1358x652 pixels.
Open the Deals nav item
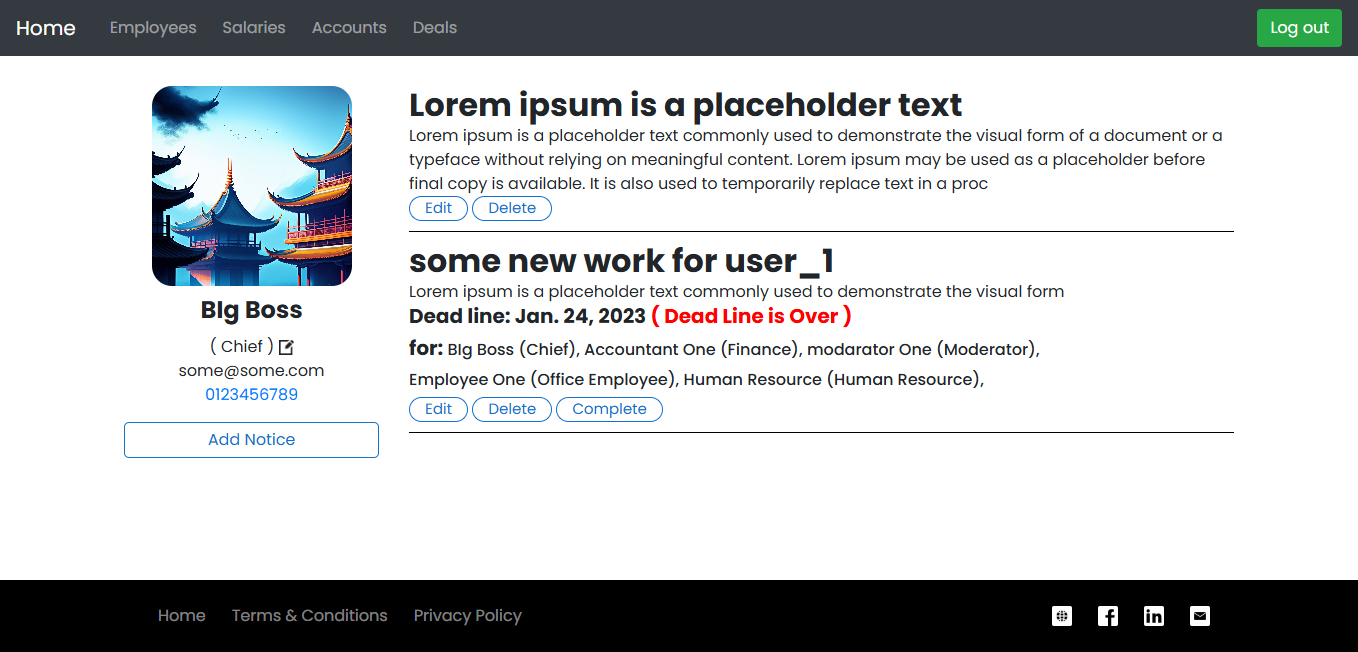(x=435, y=28)
